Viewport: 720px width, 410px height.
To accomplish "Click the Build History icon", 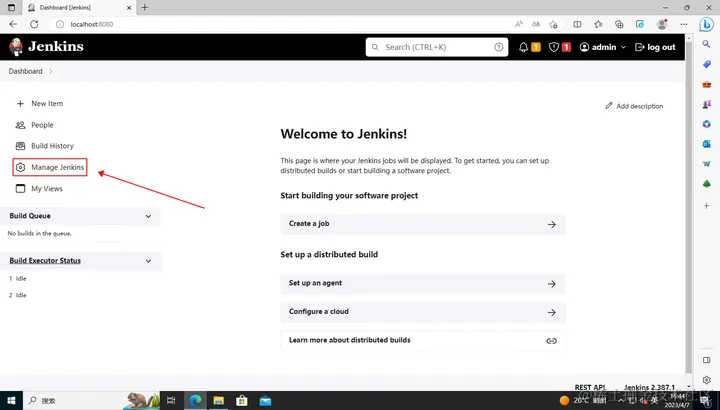I will pos(20,146).
